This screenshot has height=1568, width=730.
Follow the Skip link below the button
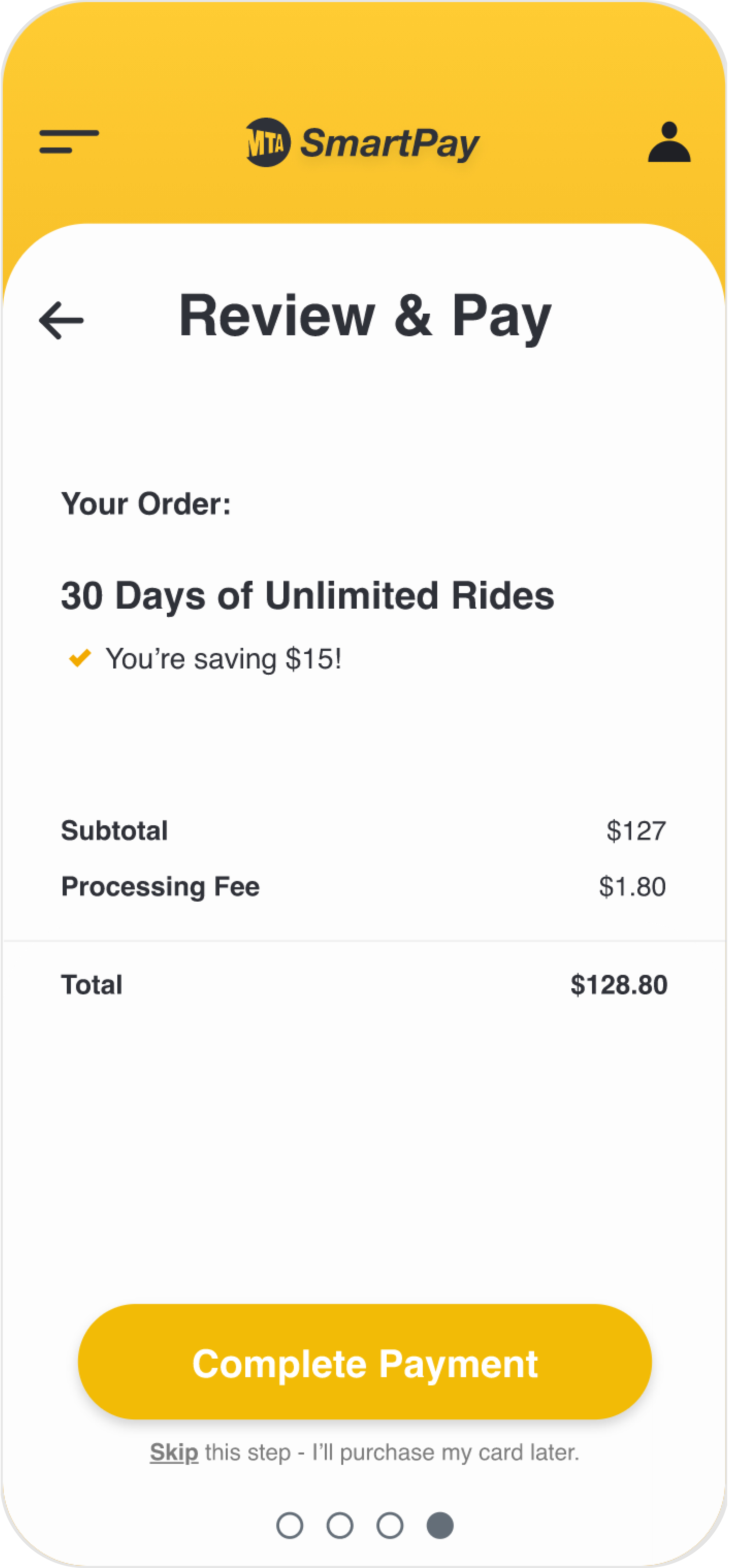[174, 1452]
